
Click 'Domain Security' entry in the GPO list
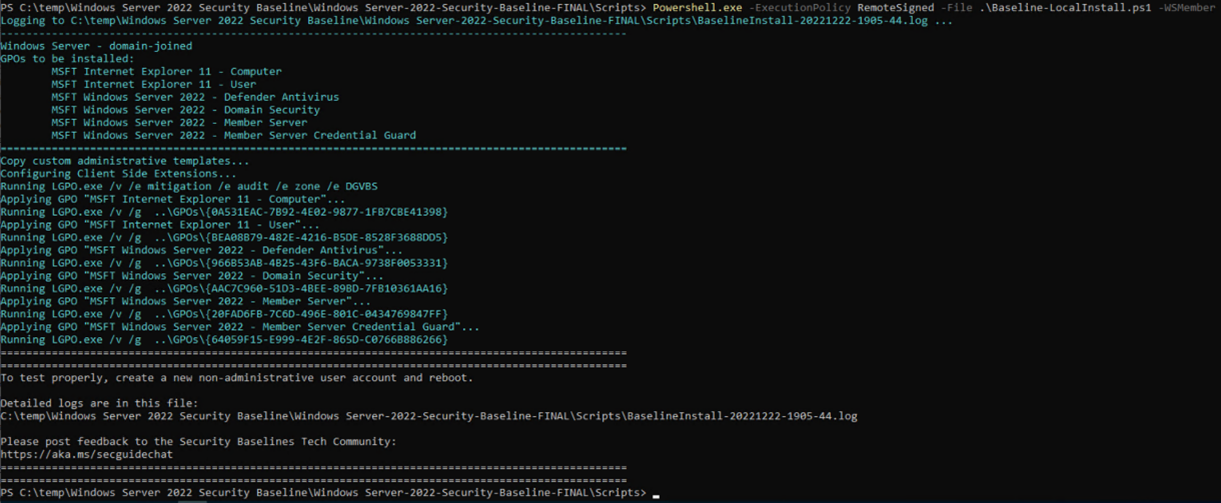271,110
